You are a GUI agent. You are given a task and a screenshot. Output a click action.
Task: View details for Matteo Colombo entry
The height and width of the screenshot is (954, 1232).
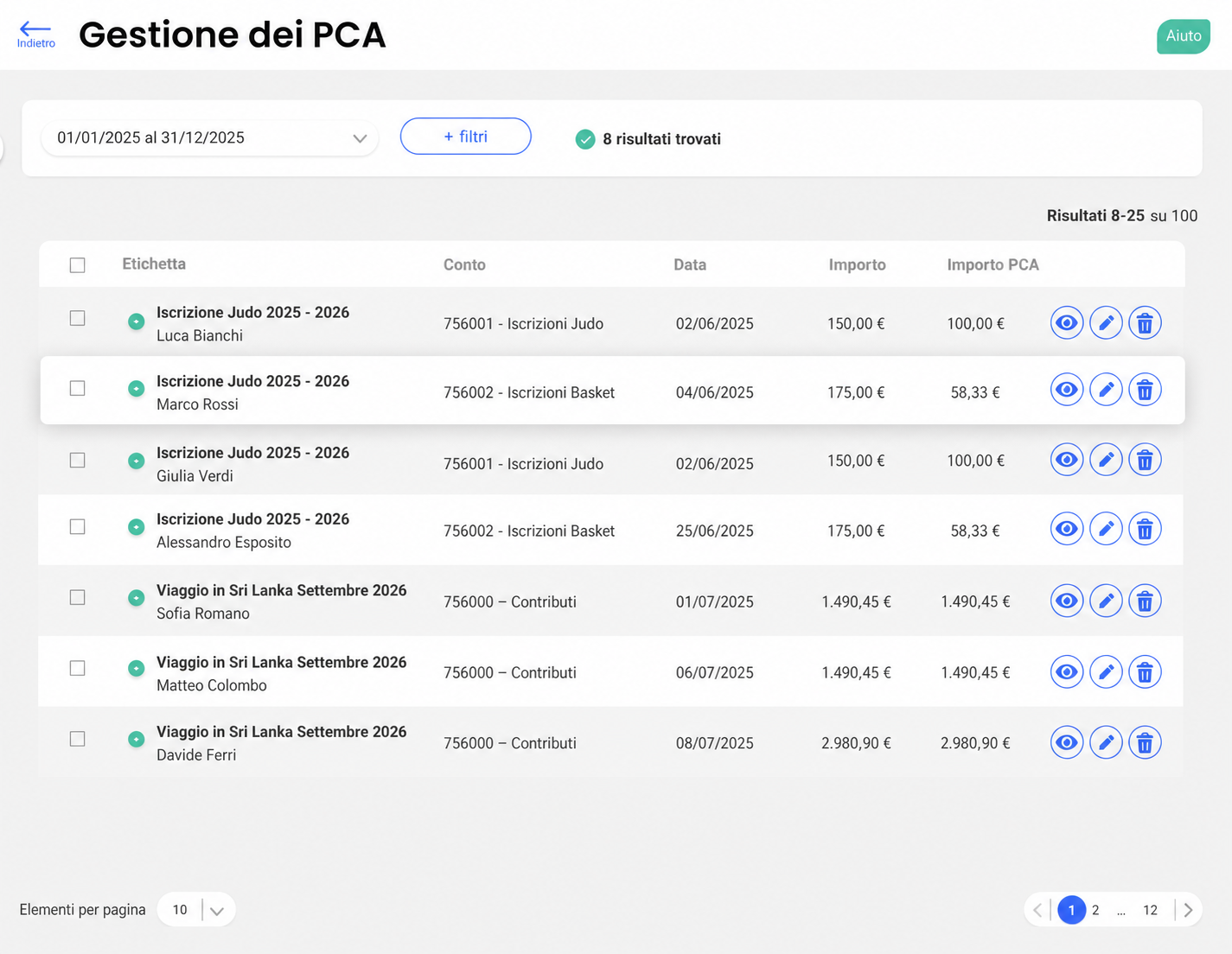point(1067,671)
